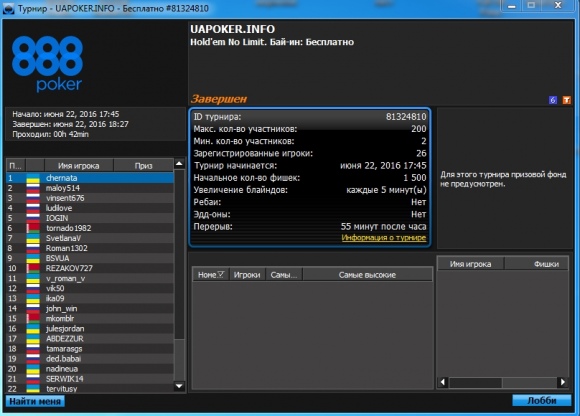
Task: Select player maloy514 in the ranking list
Action: tap(90, 188)
